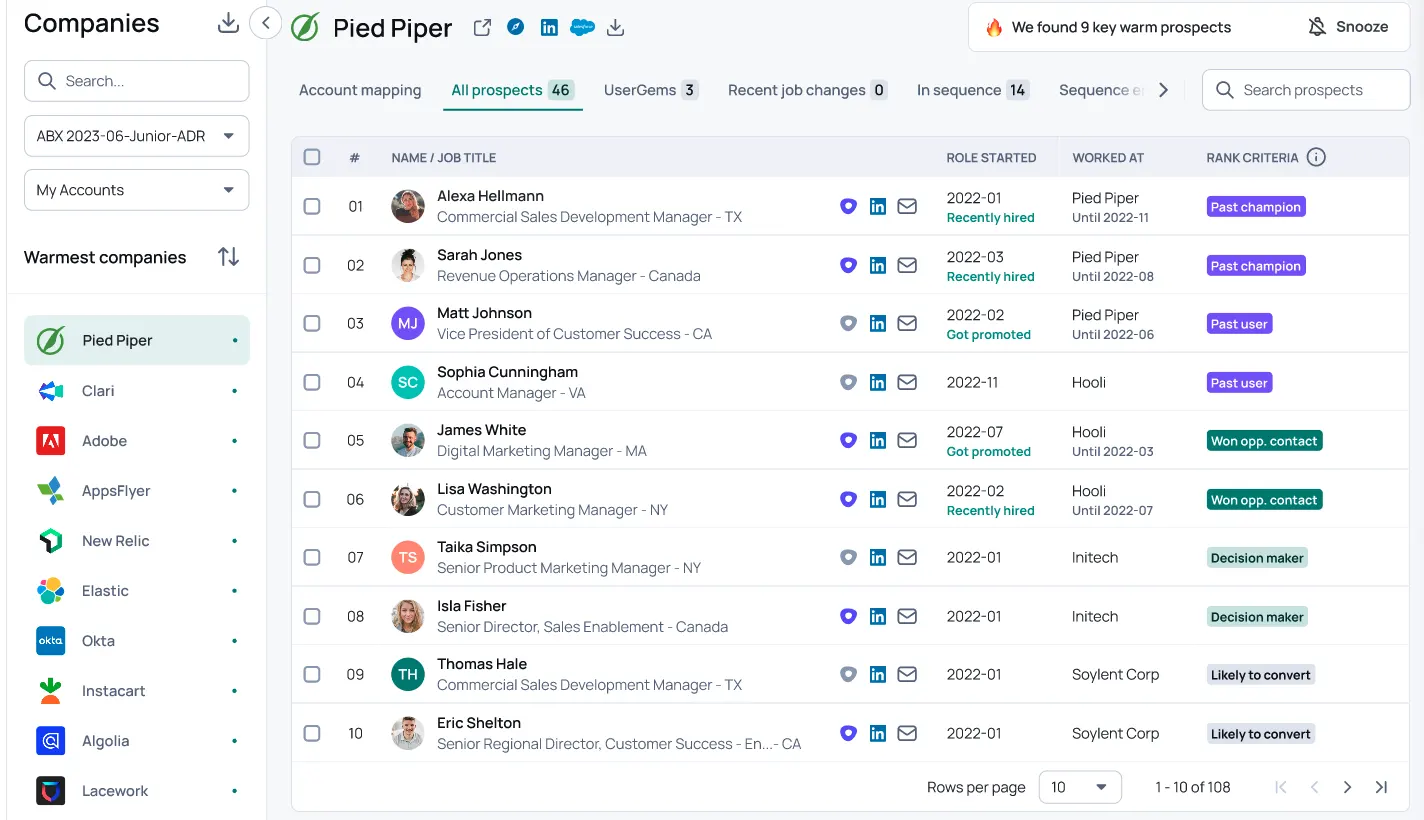Screen dimensions: 1424x820
Task: Tick the select-all checkbox in table header
Action: click(x=312, y=157)
